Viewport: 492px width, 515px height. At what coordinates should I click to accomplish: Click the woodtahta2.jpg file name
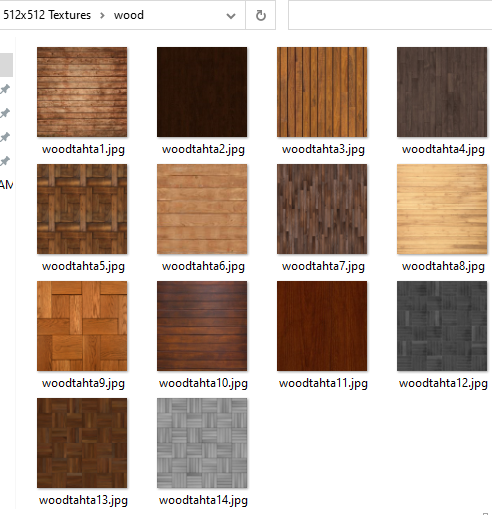[203, 149]
